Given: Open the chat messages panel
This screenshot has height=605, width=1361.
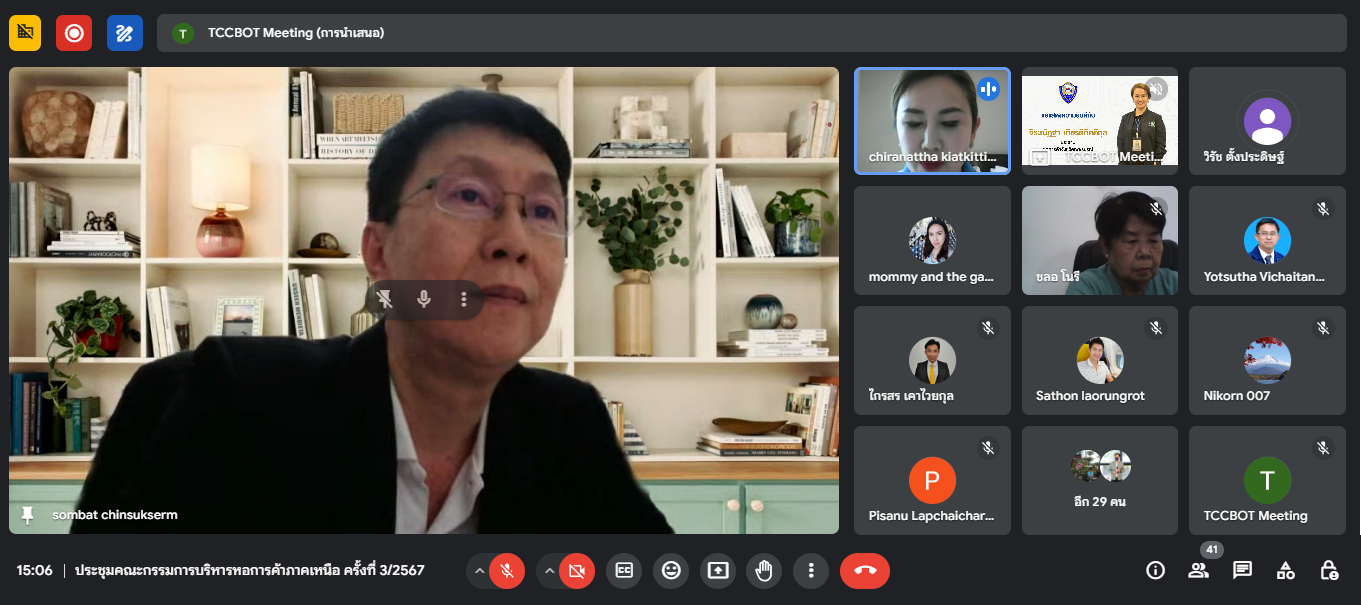Looking at the screenshot, I should pos(1242,571).
